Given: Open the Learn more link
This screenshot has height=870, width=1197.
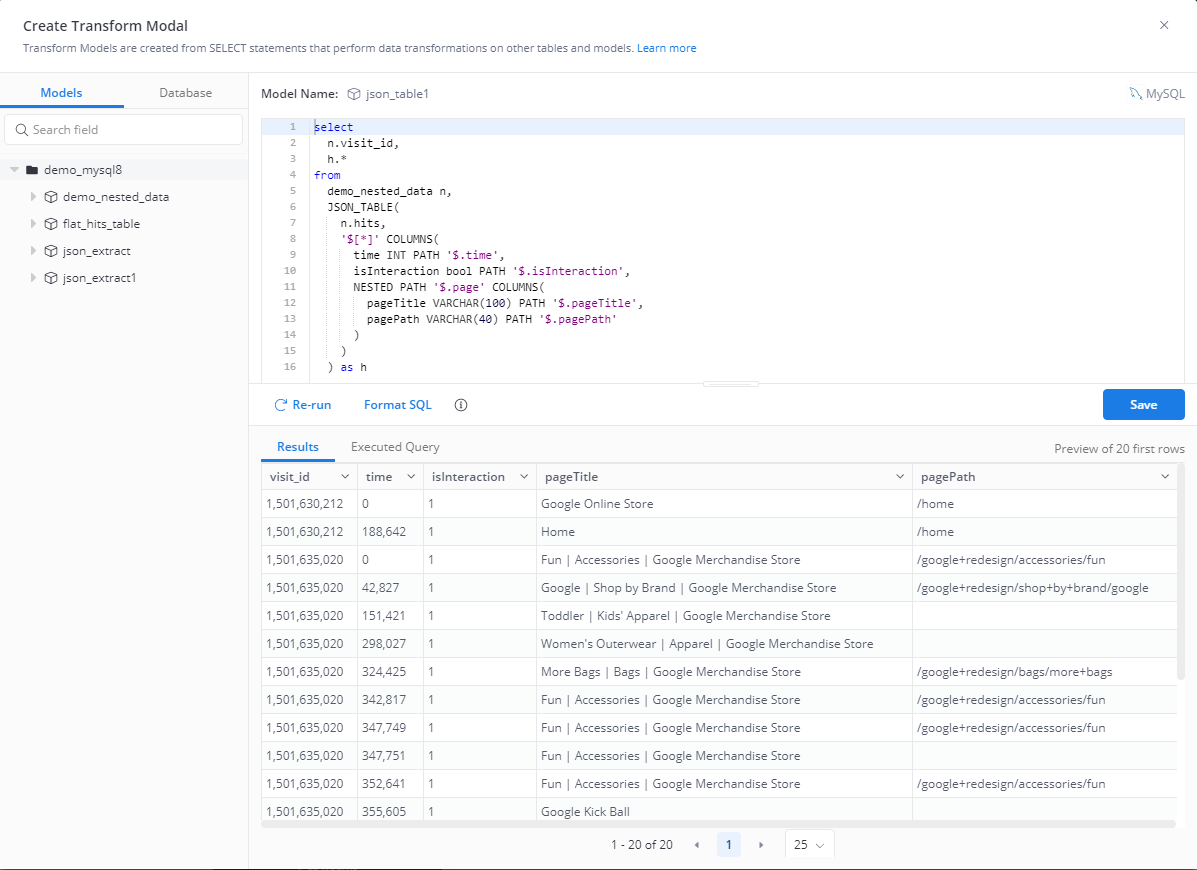Looking at the screenshot, I should tap(666, 48).
